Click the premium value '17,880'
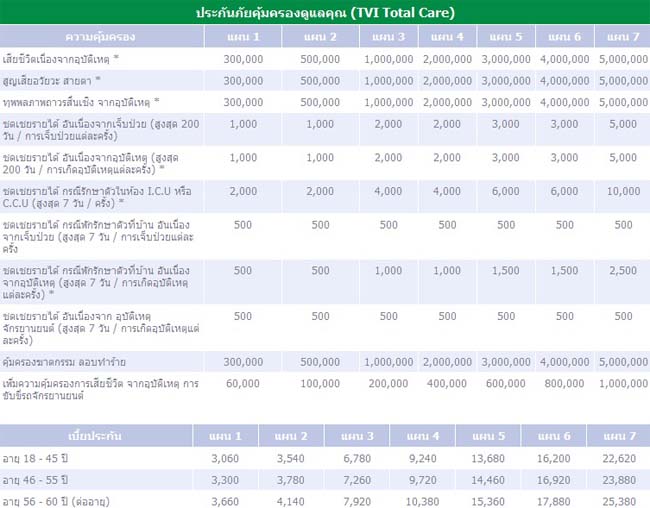The height and width of the screenshot is (508, 650). [554, 502]
